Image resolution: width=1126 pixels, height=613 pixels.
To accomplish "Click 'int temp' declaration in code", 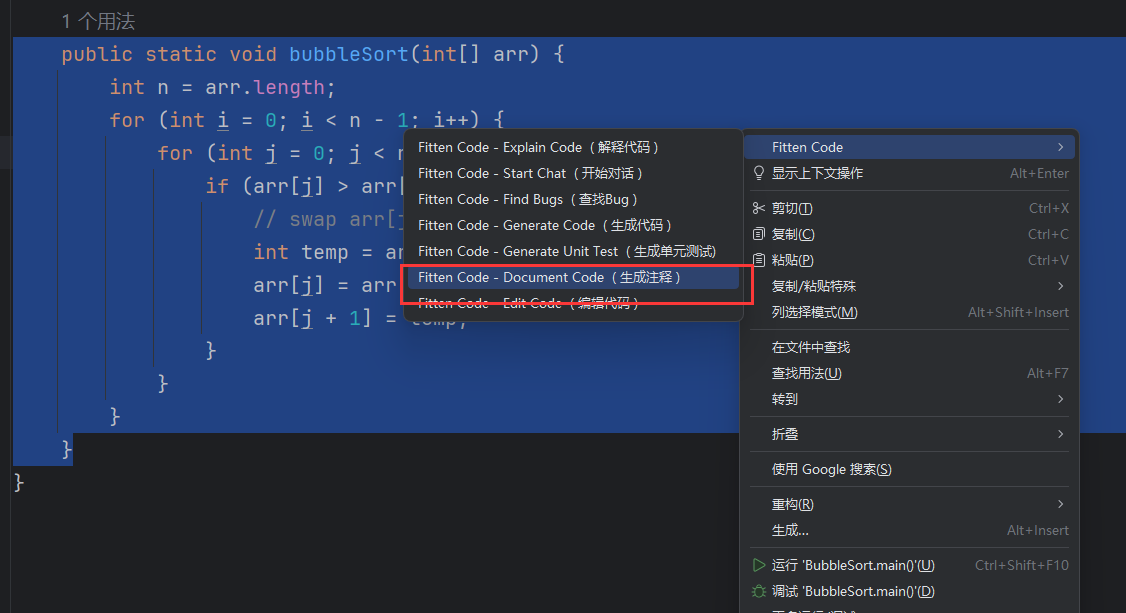I will (x=301, y=252).
